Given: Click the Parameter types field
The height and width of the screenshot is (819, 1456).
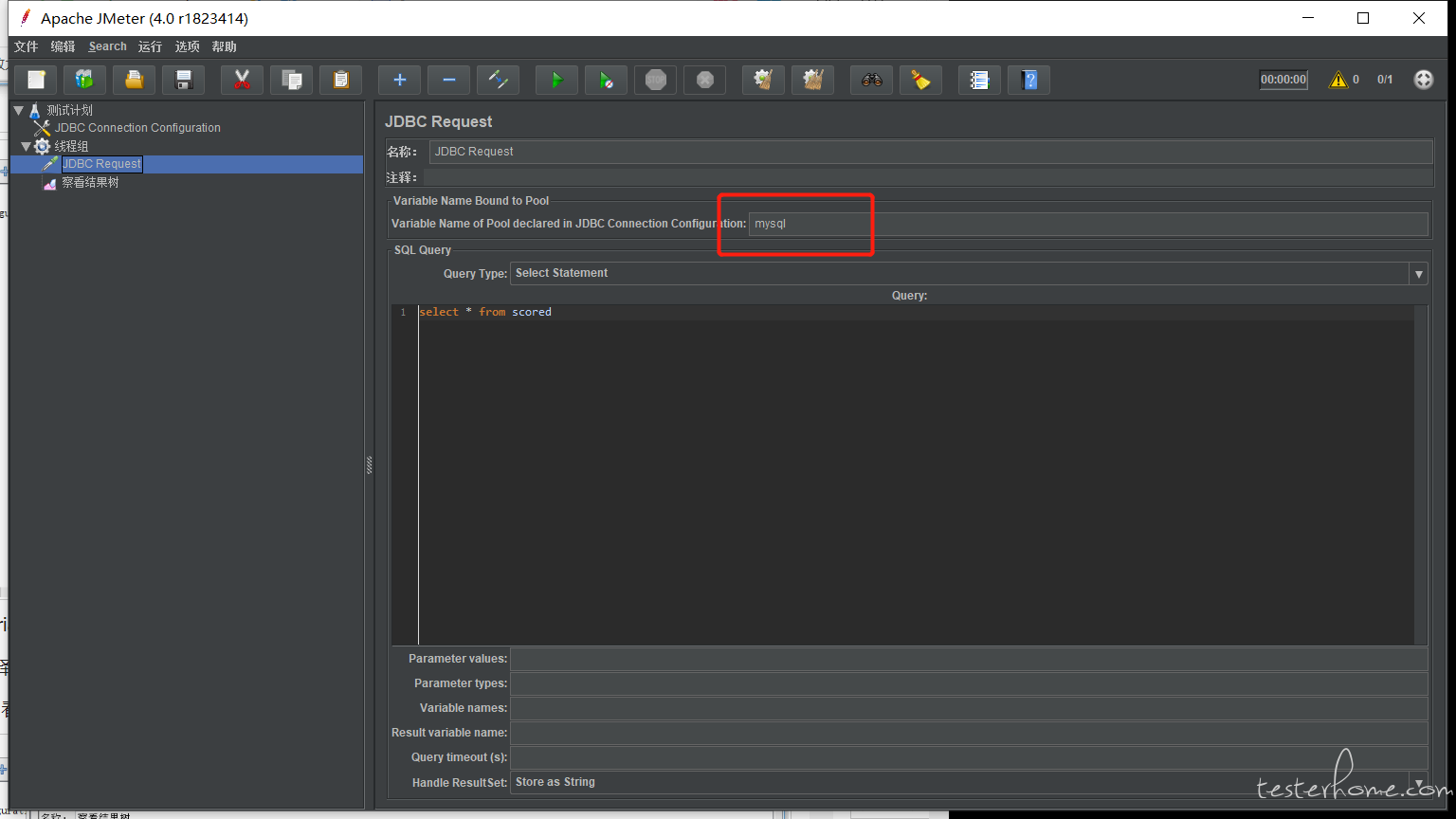Looking at the screenshot, I should 969,683.
